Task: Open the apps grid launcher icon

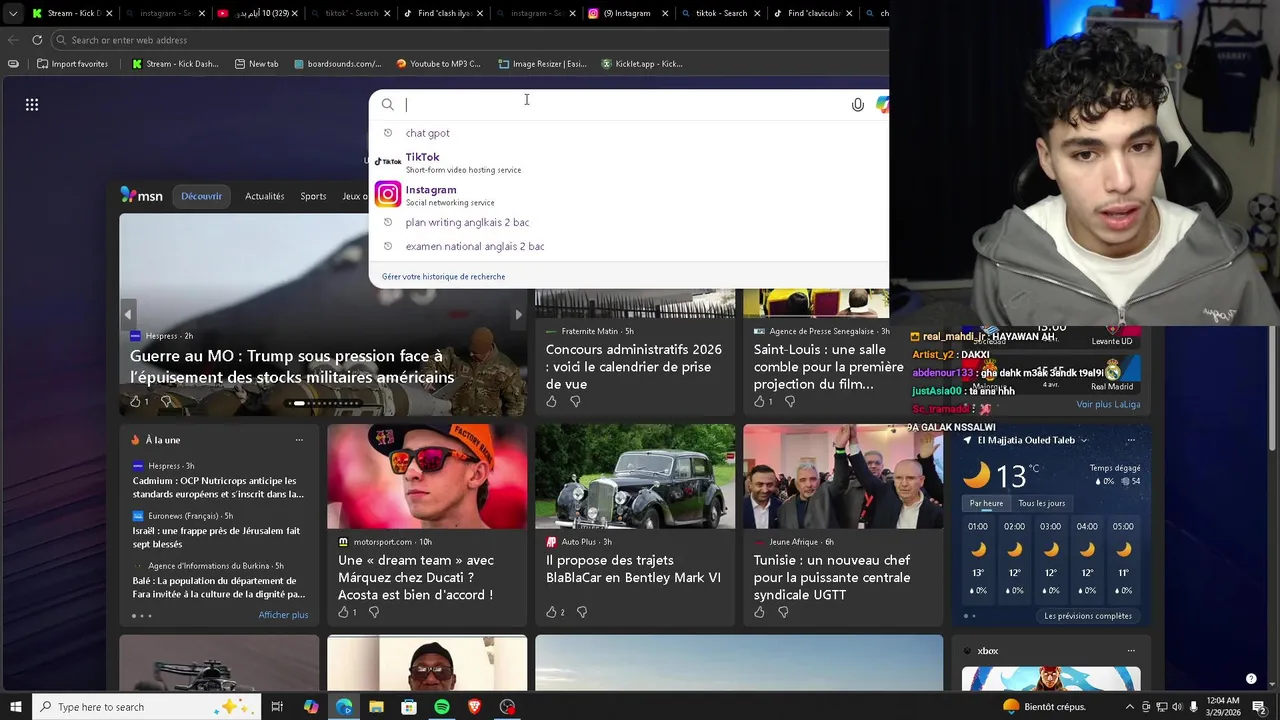Action: [32, 105]
